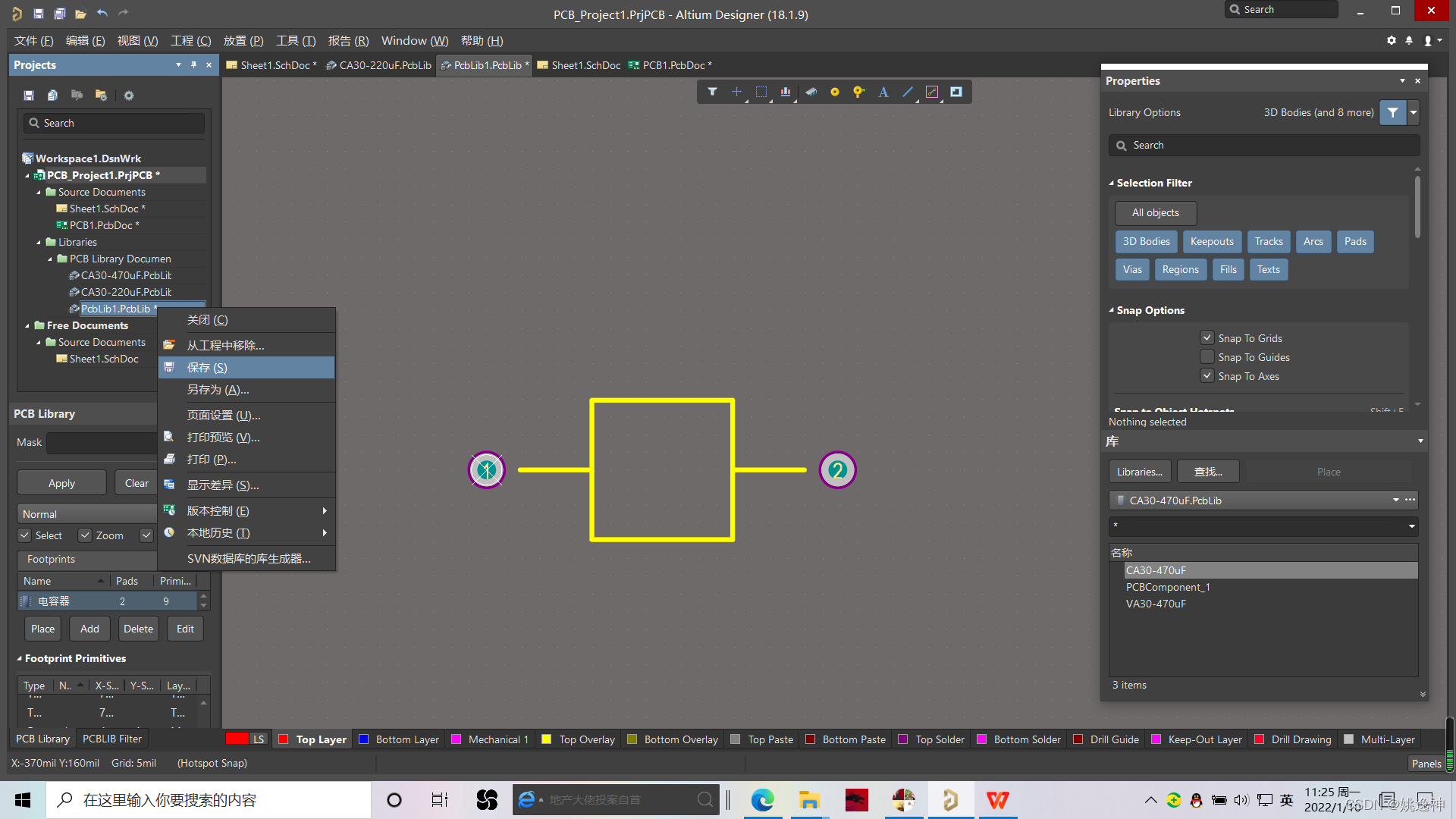Open the selection filter funnel tool
The image size is (1456, 819).
point(712,92)
